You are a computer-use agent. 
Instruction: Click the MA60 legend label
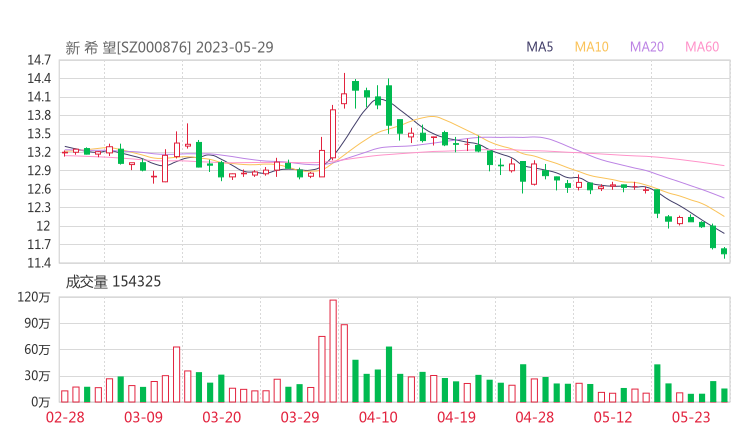click(702, 47)
